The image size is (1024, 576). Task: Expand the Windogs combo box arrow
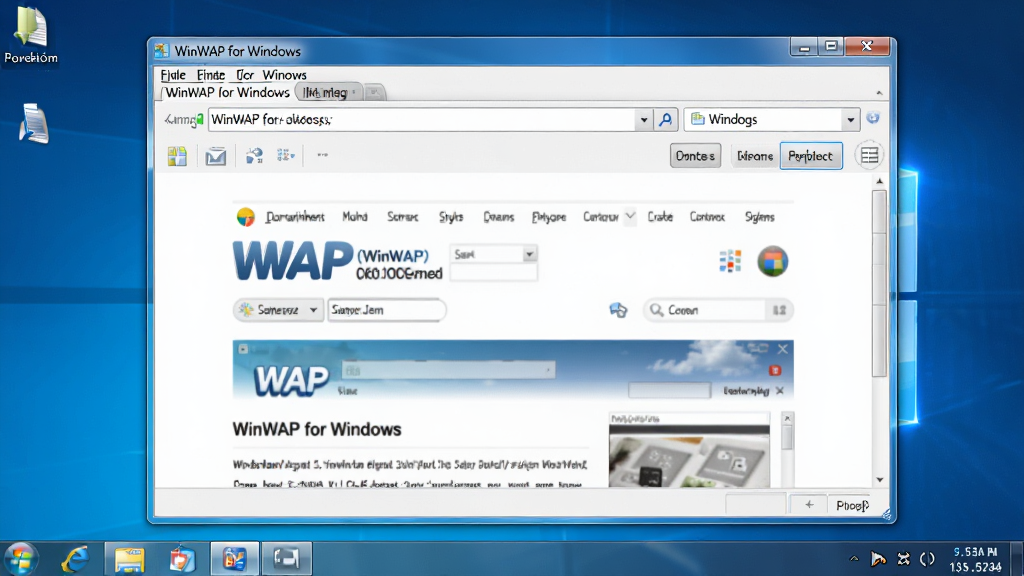(850, 120)
